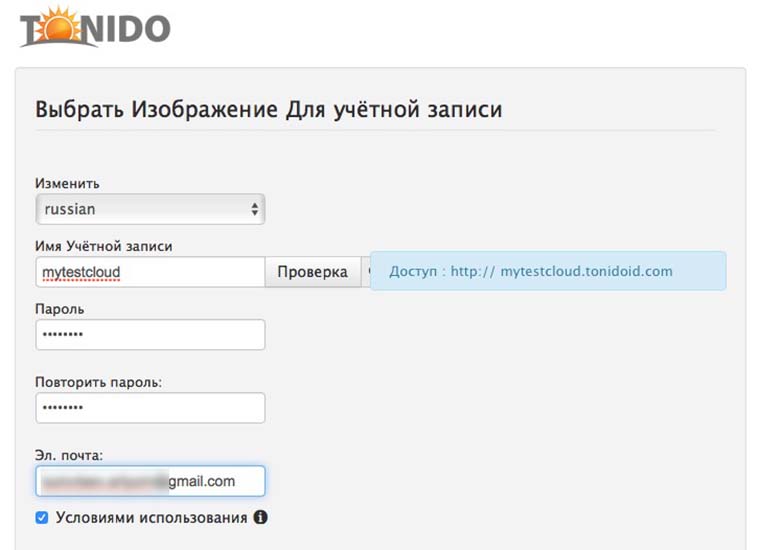Click the Эл. почта email field

coord(150,481)
